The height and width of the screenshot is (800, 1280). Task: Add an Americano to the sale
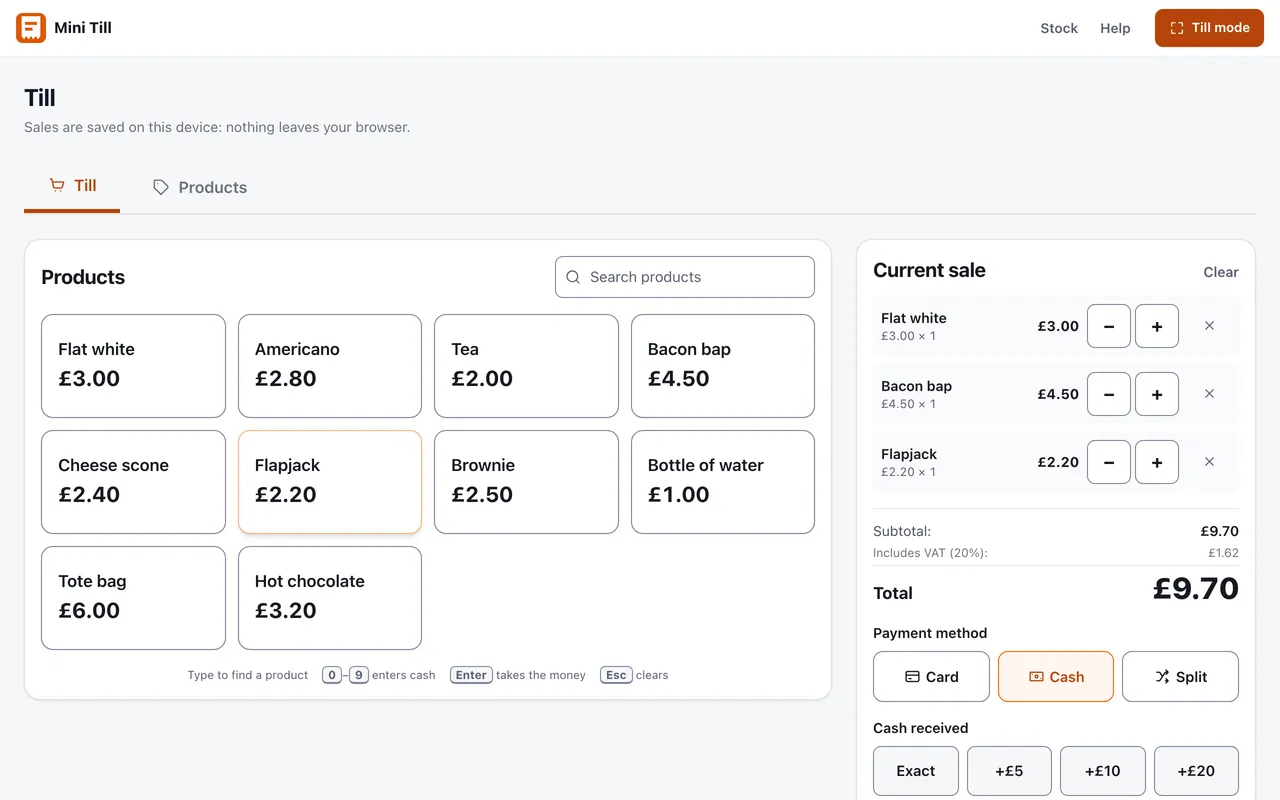330,366
